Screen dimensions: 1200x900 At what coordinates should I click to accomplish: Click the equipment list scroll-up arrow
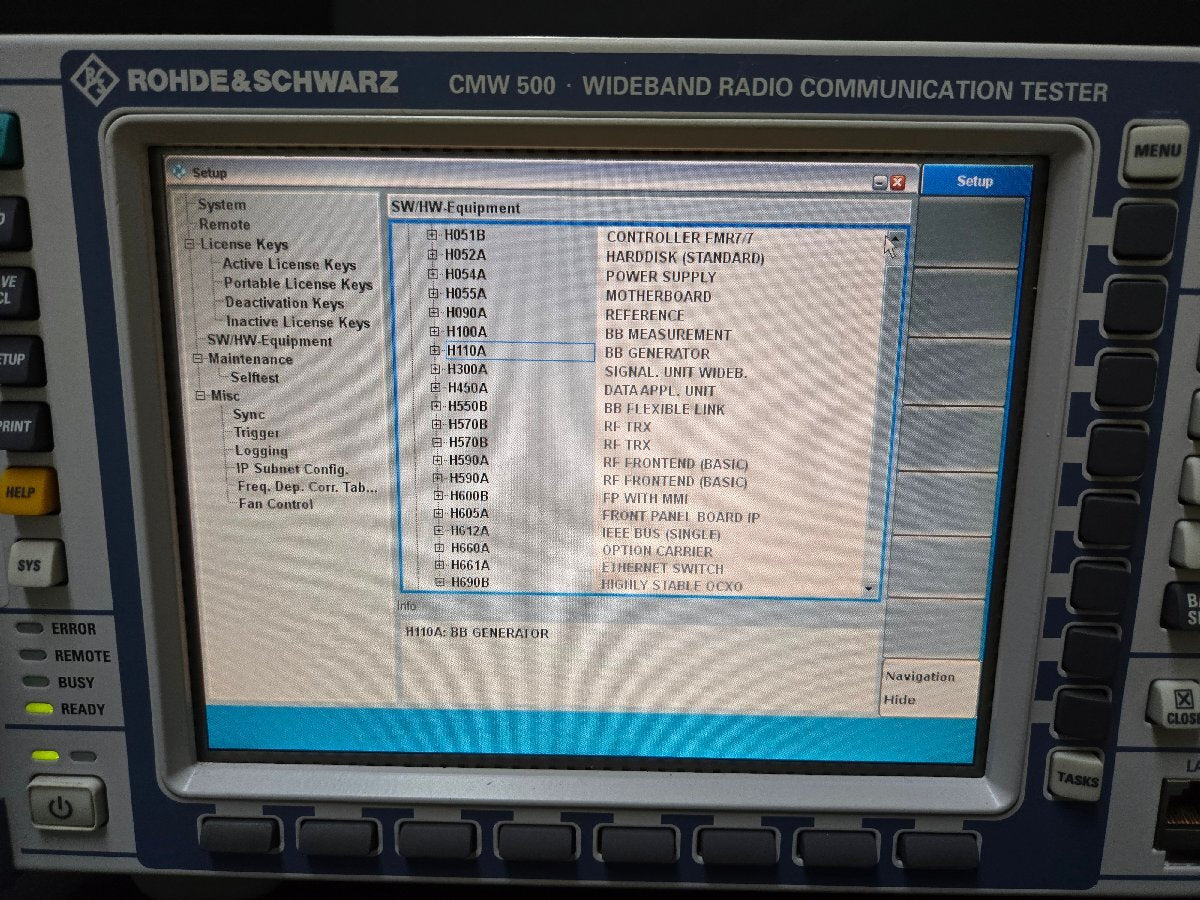pos(893,240)
